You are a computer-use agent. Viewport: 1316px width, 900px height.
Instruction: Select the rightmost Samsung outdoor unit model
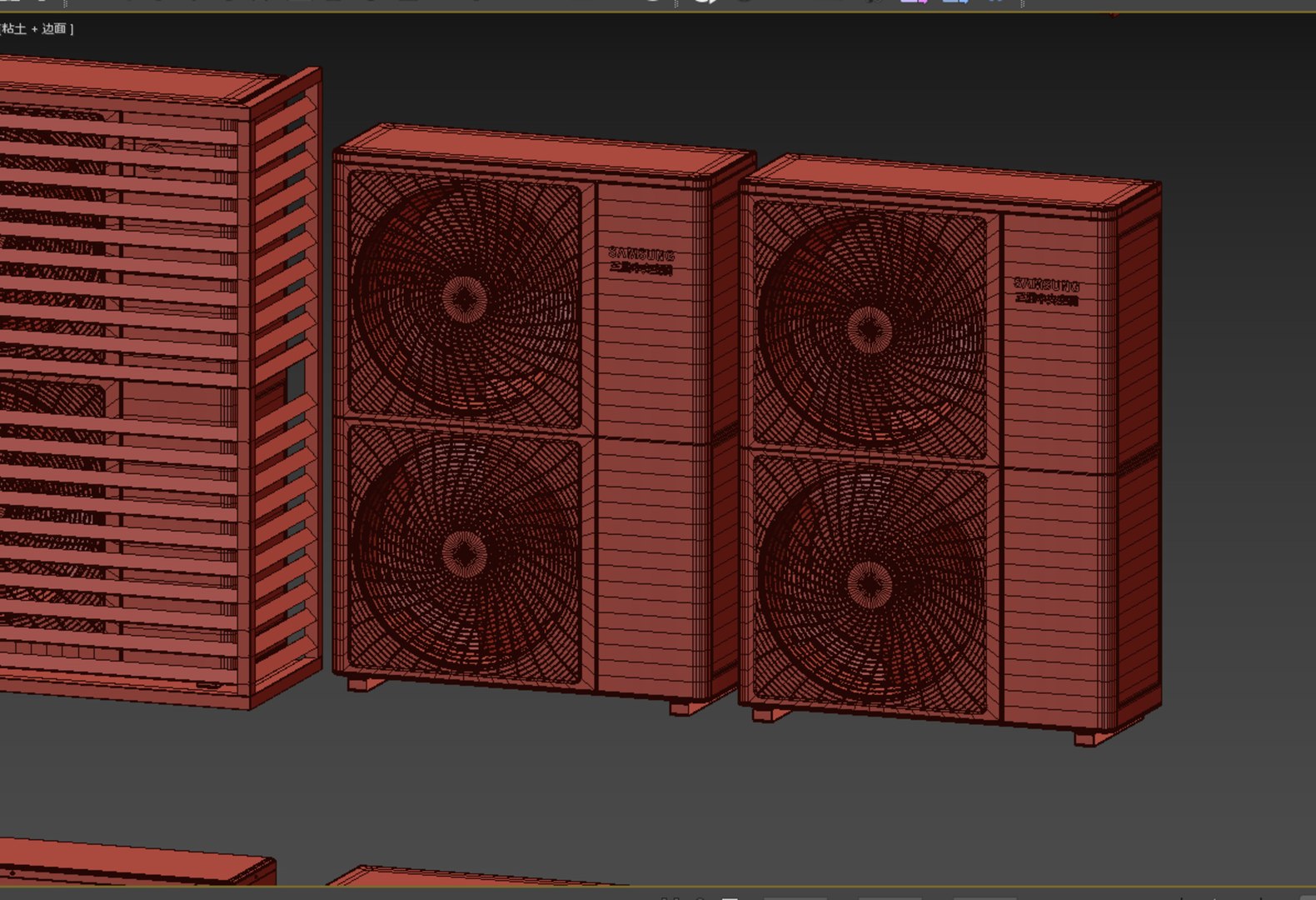(950, 450)
